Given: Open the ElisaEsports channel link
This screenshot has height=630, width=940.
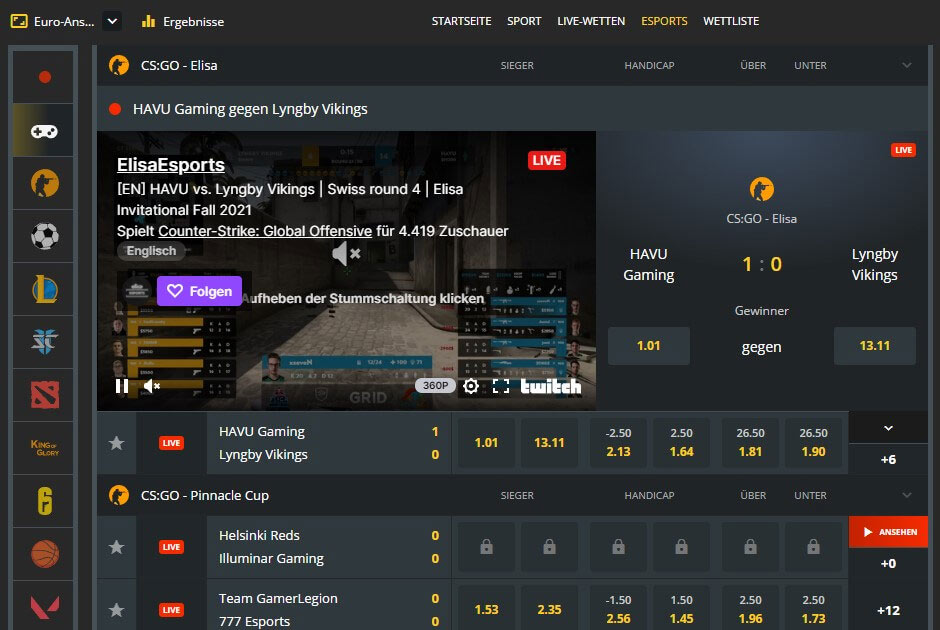Looking at the screenshot, I should click(x=170, y=165).
